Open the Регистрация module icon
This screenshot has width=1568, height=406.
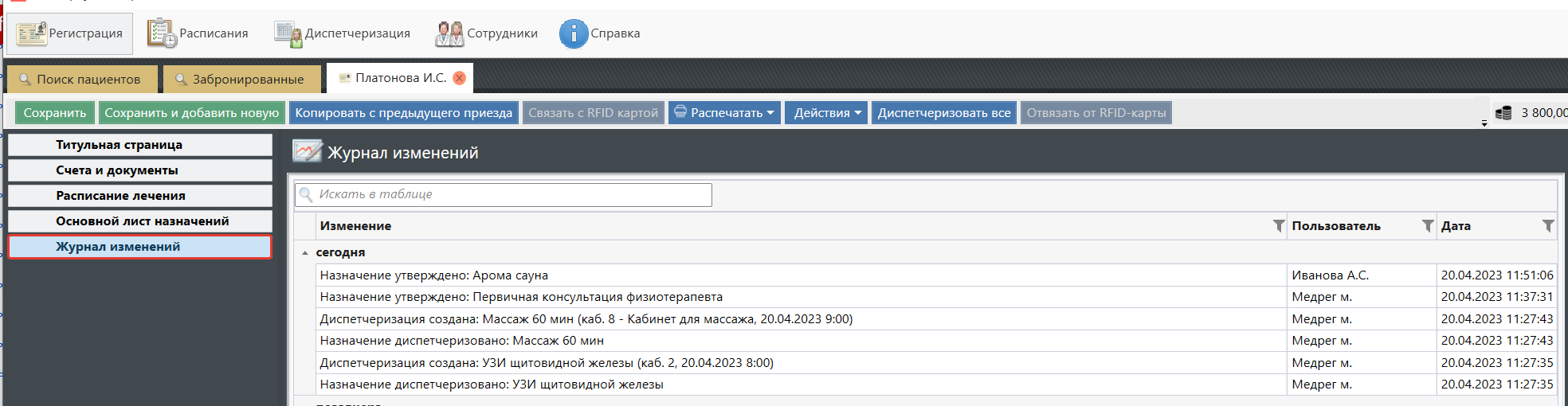coord(32,33)
